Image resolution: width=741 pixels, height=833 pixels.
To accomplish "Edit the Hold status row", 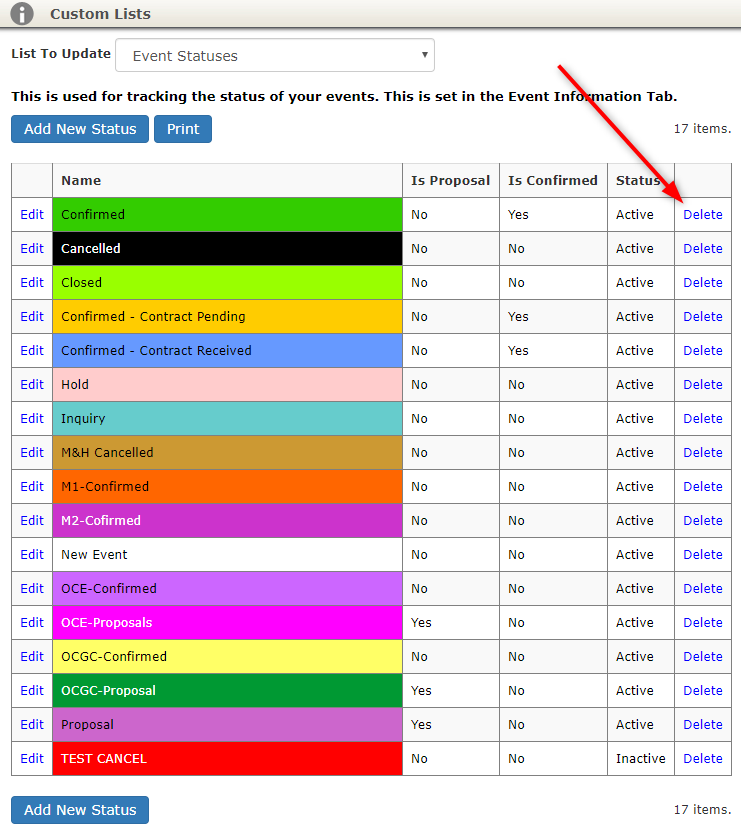I will (32, 385).
